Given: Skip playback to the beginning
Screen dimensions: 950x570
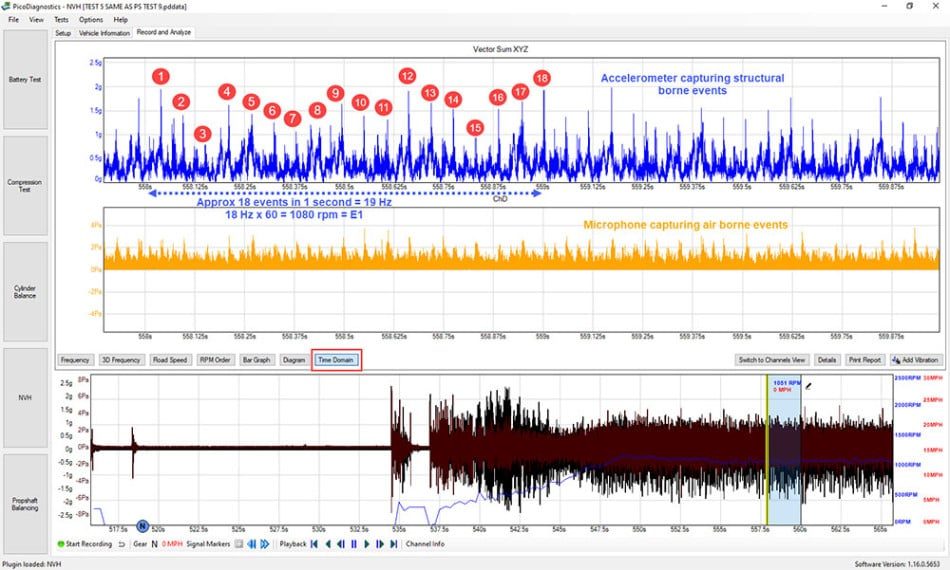Looking at the screenshot, I should [314, 544].
